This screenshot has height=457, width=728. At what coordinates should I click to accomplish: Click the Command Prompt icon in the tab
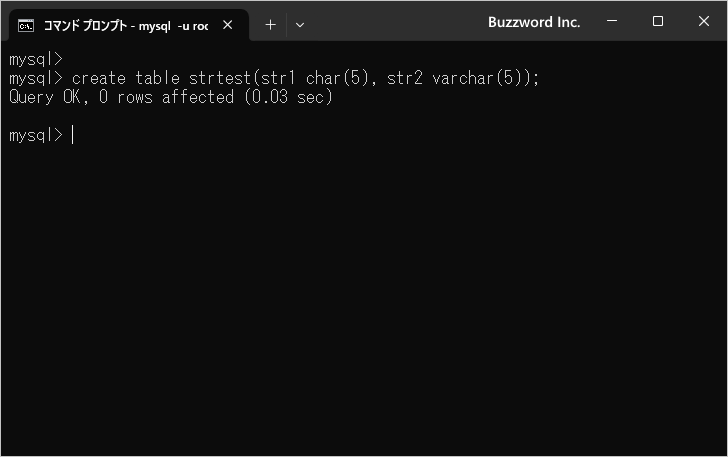27,24
